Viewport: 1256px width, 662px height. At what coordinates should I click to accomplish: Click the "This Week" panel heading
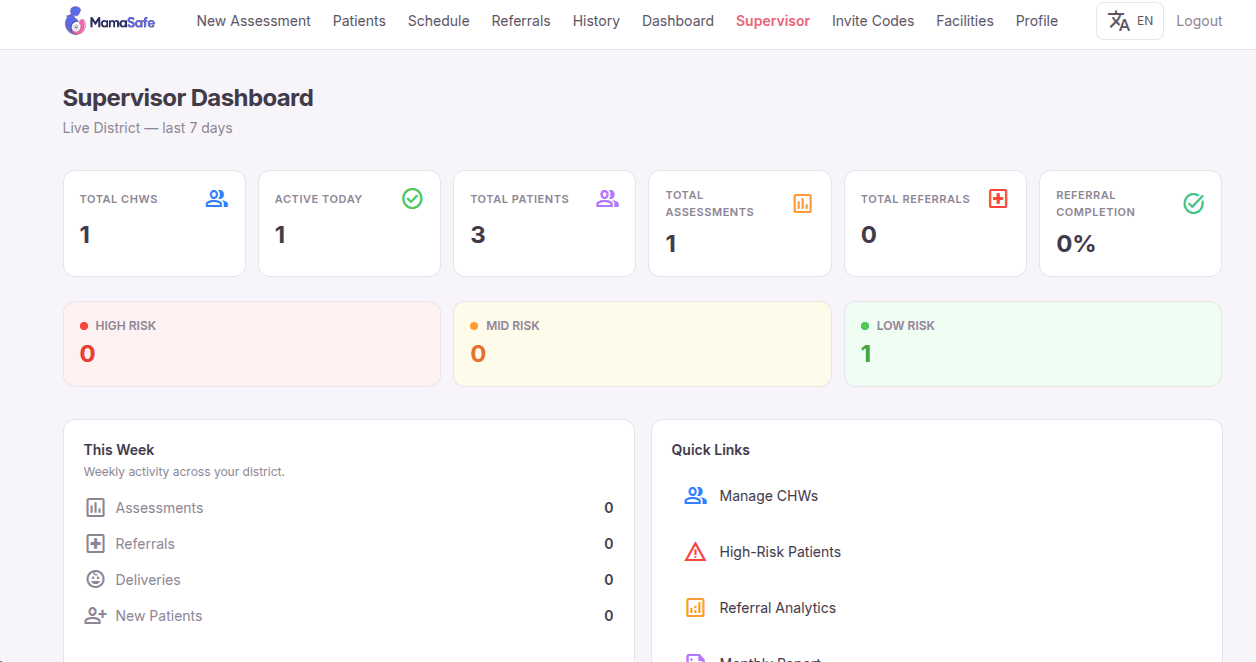[x=119, y=450]
